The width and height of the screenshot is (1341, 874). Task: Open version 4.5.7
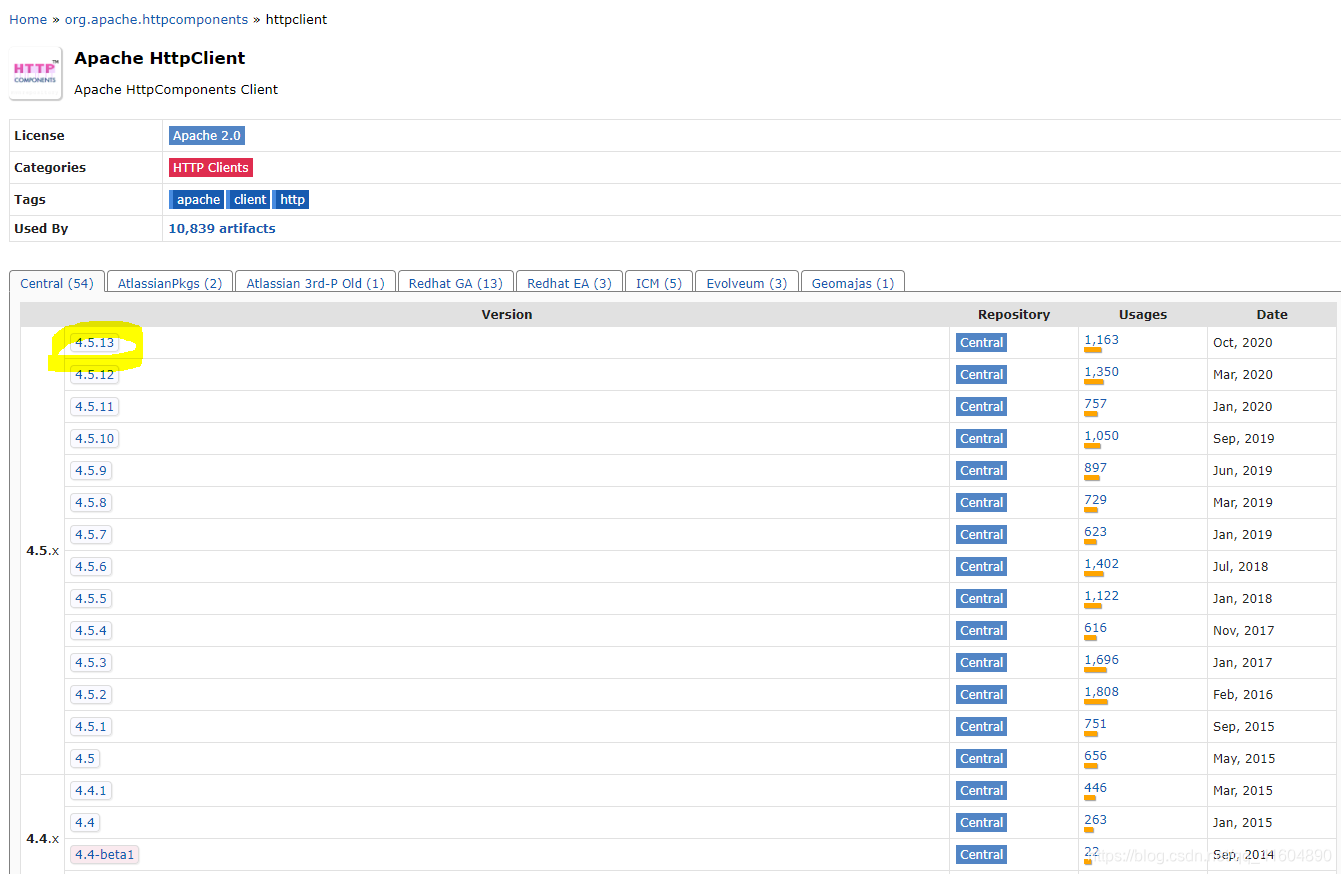tap(90, 535)
